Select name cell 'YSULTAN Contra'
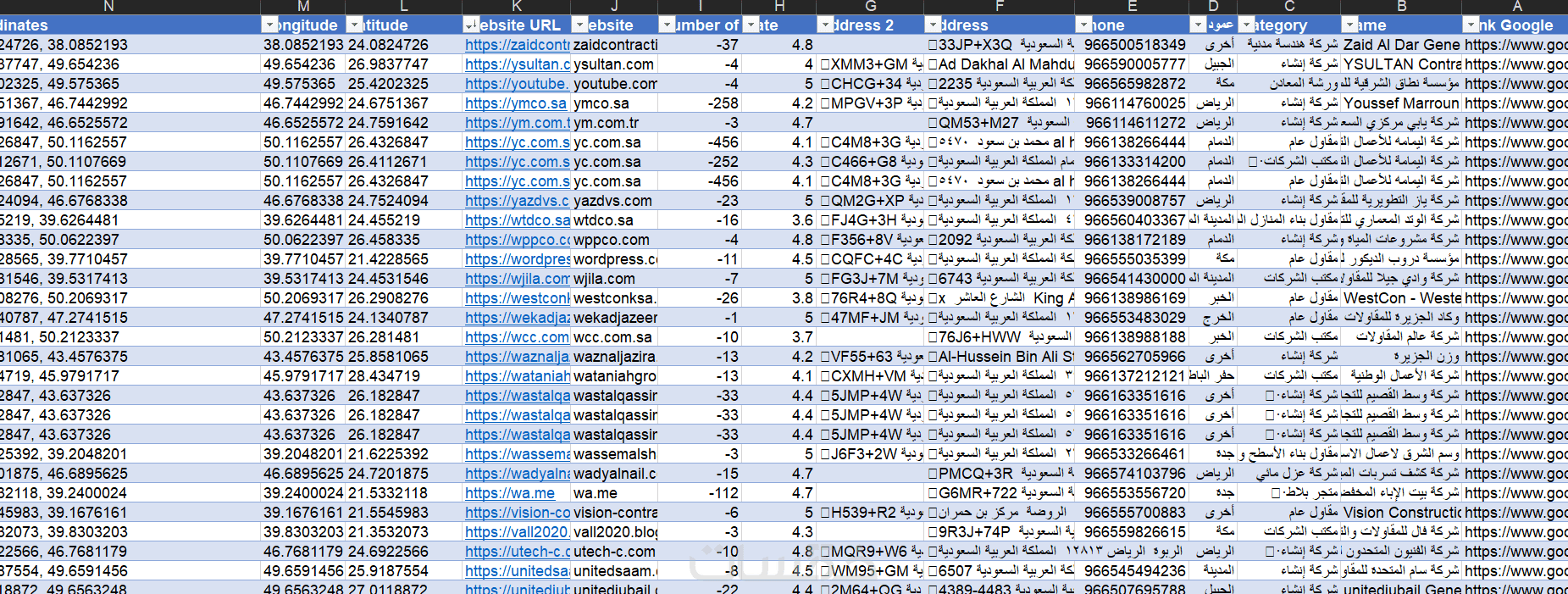 1402,64
